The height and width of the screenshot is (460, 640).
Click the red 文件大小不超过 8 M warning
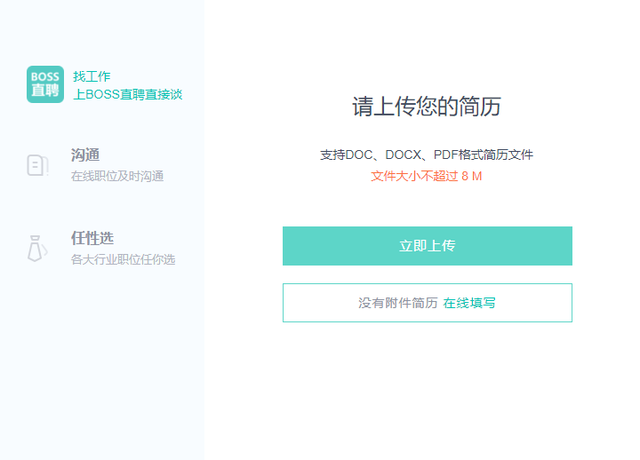coord(427,176)
